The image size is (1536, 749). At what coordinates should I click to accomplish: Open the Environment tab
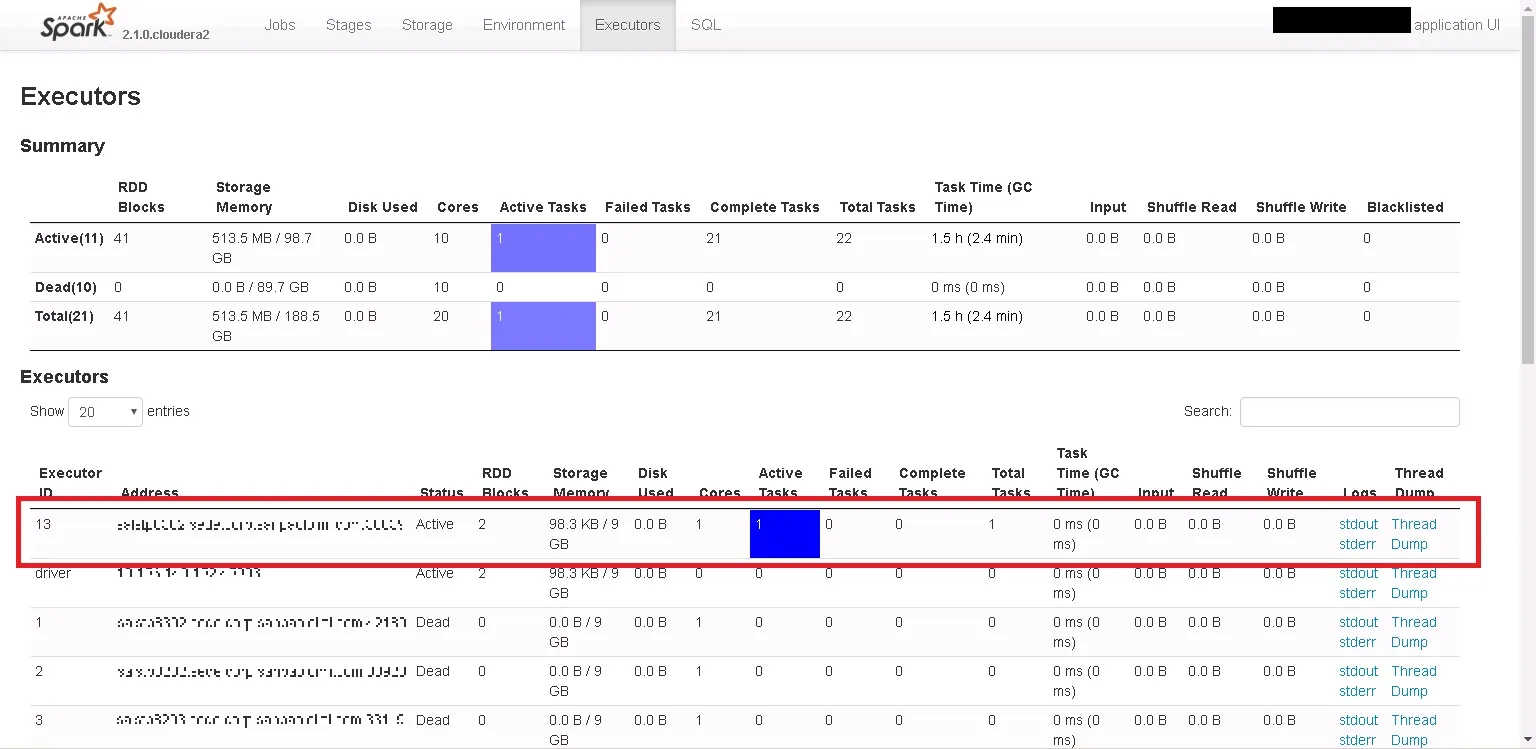click(x=524, y=25)
